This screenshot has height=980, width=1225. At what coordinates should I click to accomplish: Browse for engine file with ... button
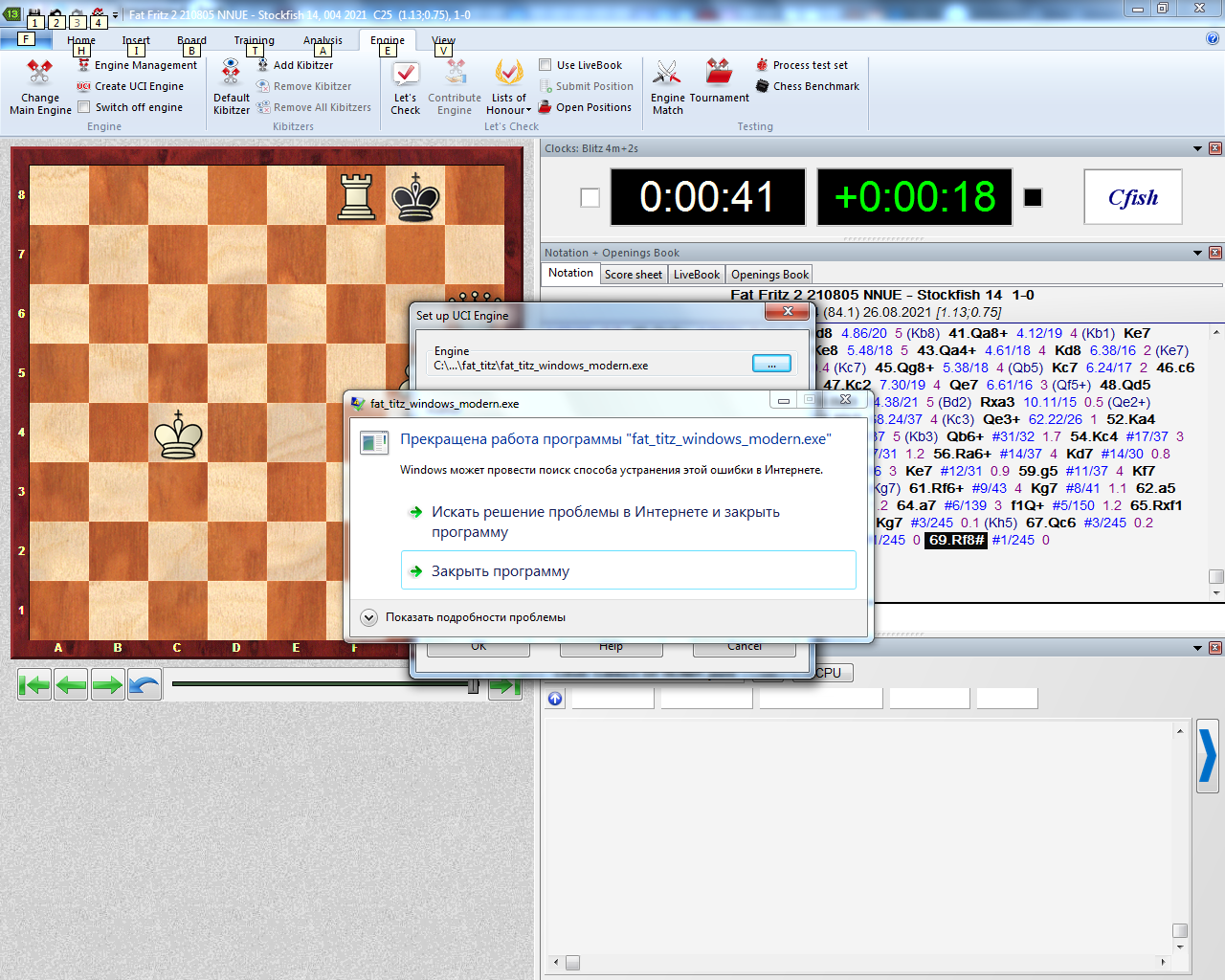pos(771,364)
